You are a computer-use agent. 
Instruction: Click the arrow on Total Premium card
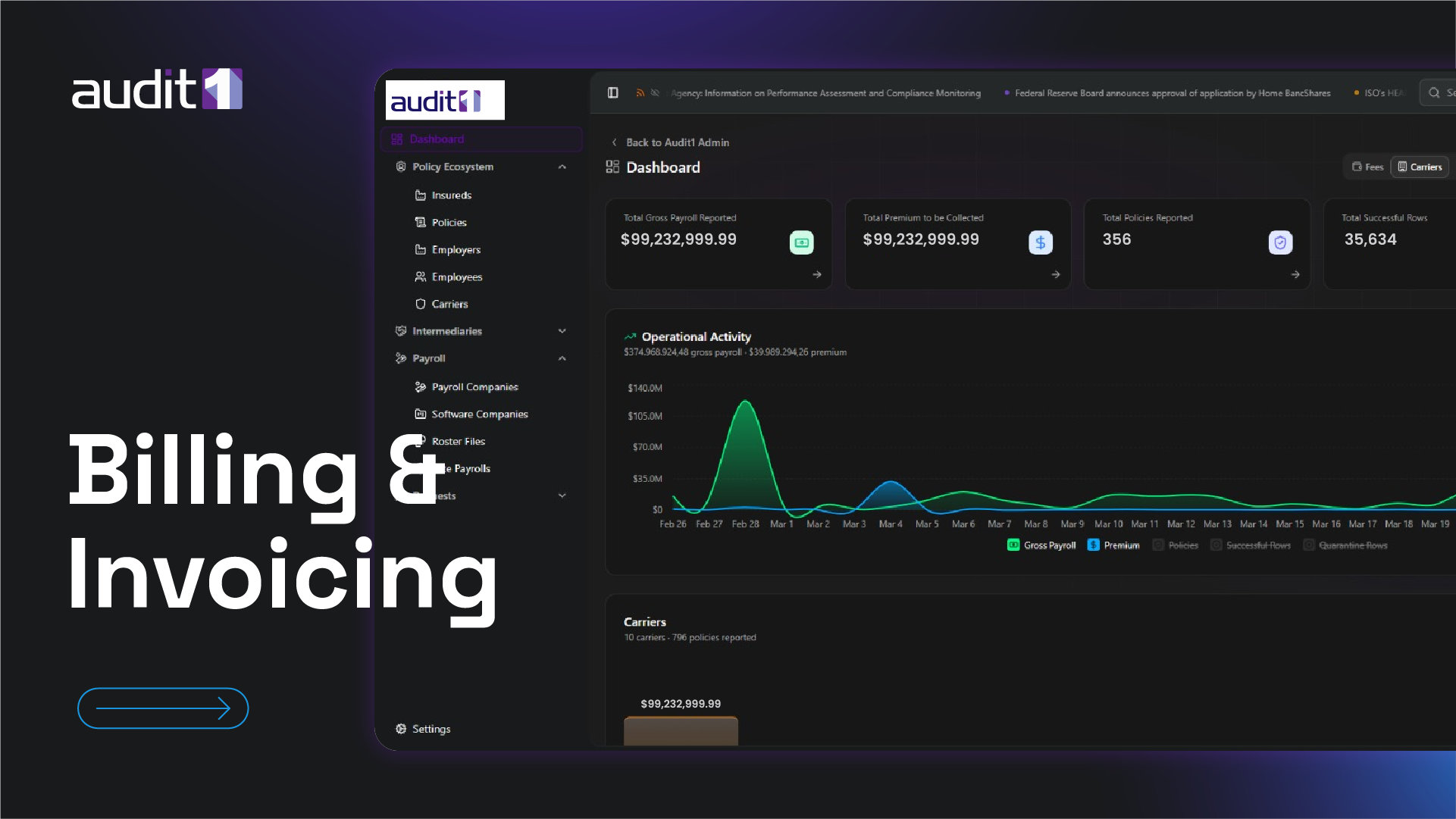(1056, 275)
